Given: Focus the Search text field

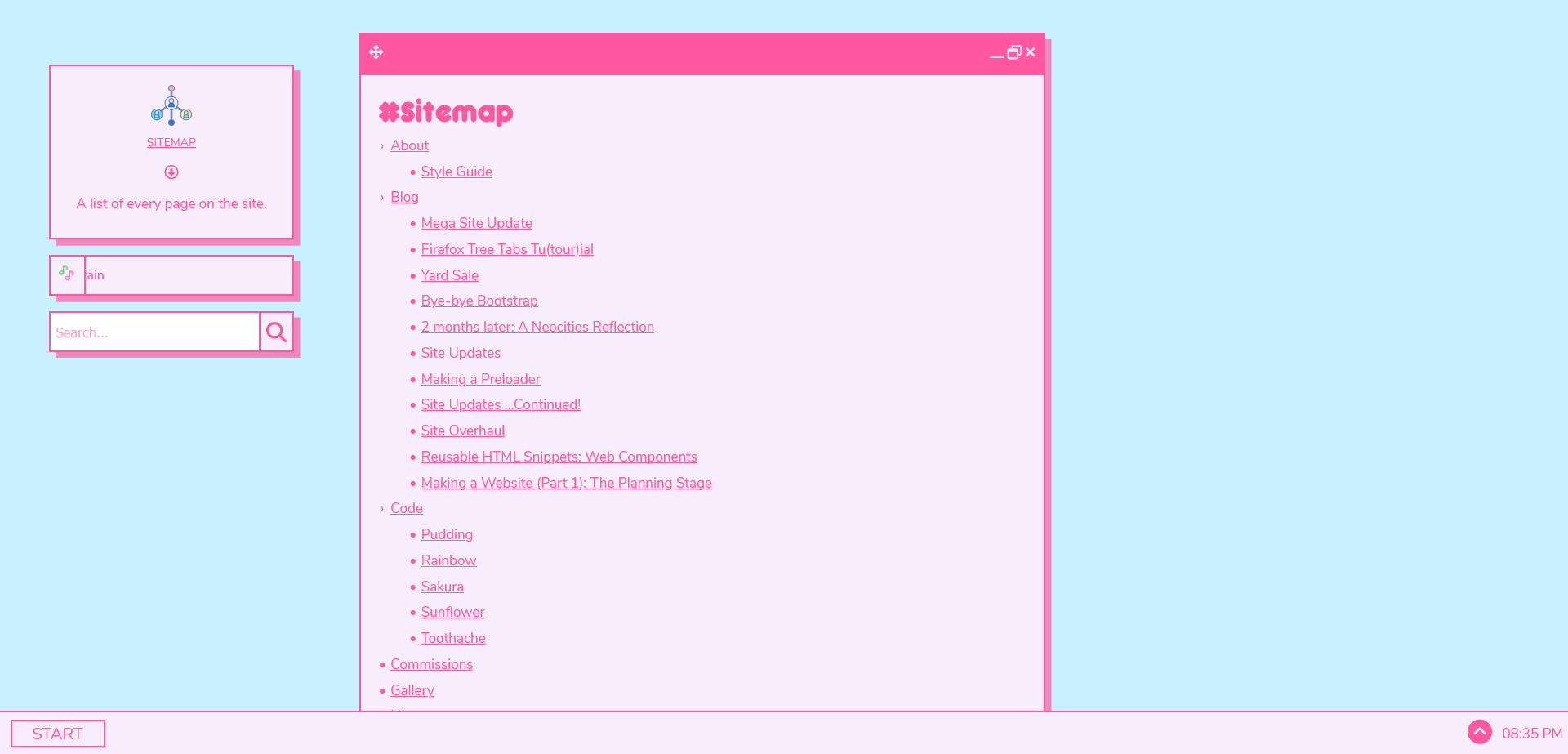Looking at the screenshot, I should pos(155,332).
